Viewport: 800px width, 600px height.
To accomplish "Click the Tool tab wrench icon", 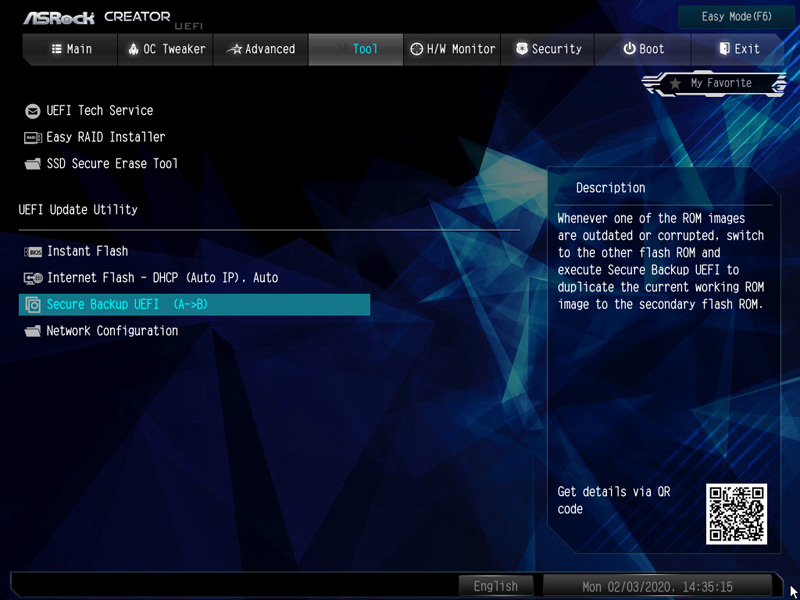I will tap(342, 49).
